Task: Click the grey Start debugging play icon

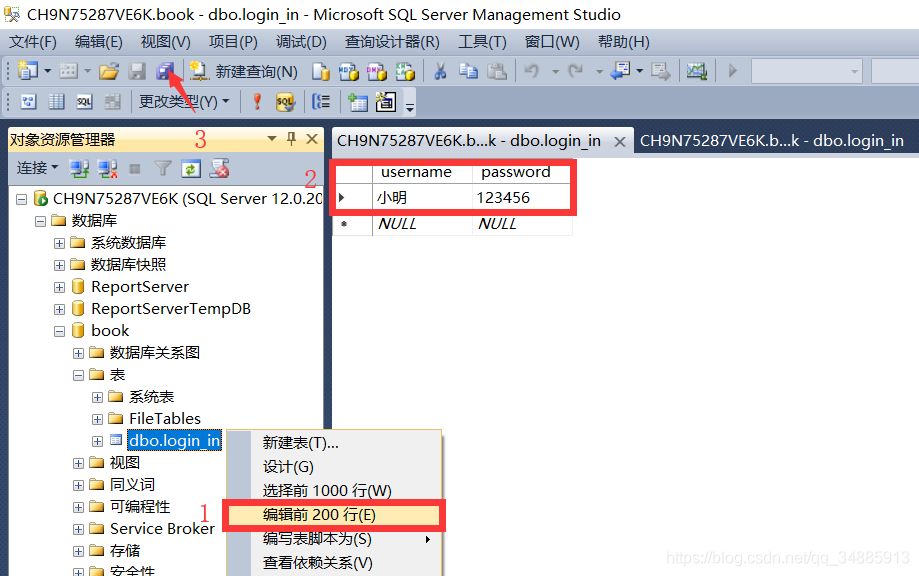Action: [733, 71]
